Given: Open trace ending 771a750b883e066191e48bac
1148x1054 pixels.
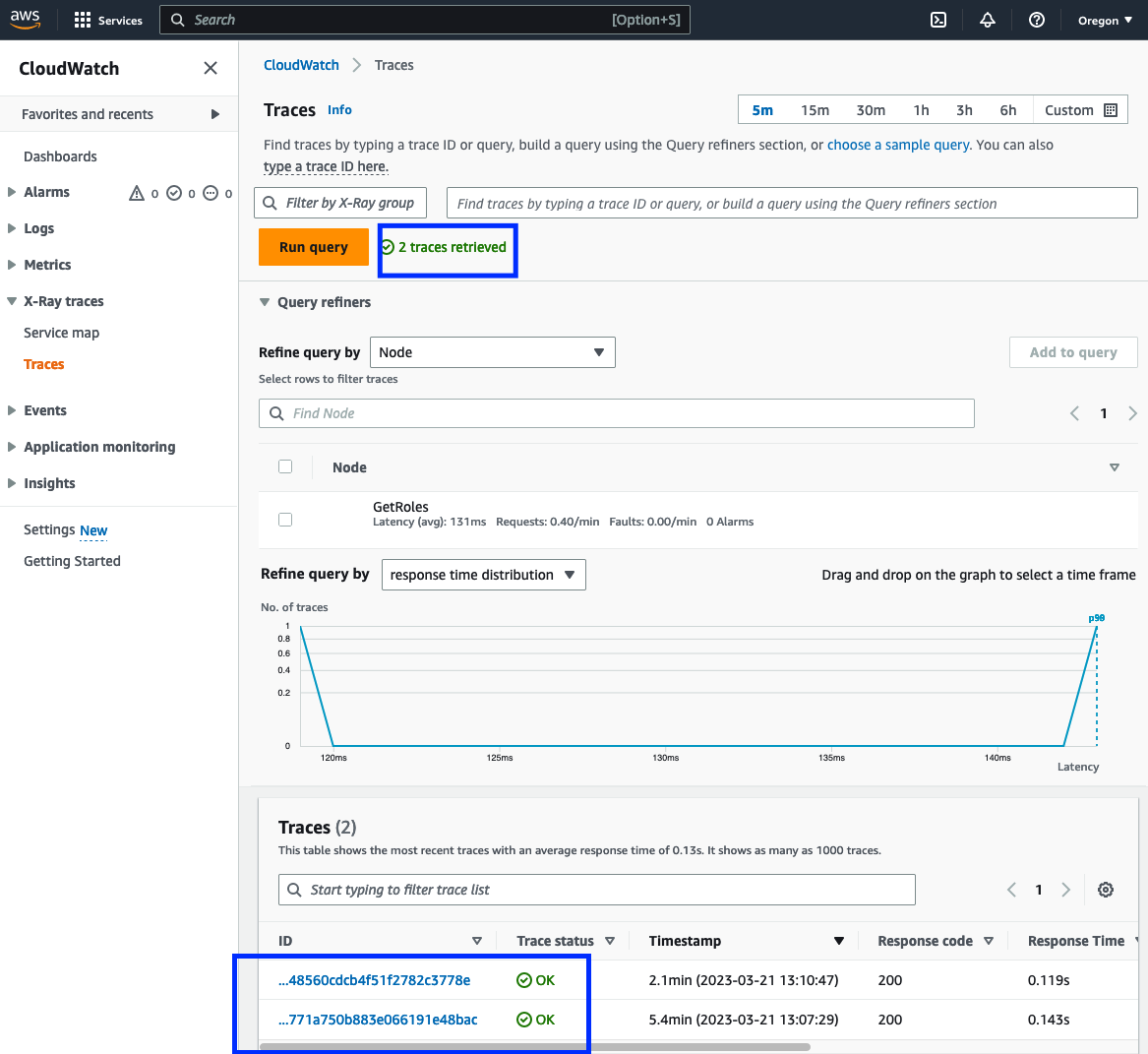Looking at the screenshot, I should click(x=378, y=1020).
